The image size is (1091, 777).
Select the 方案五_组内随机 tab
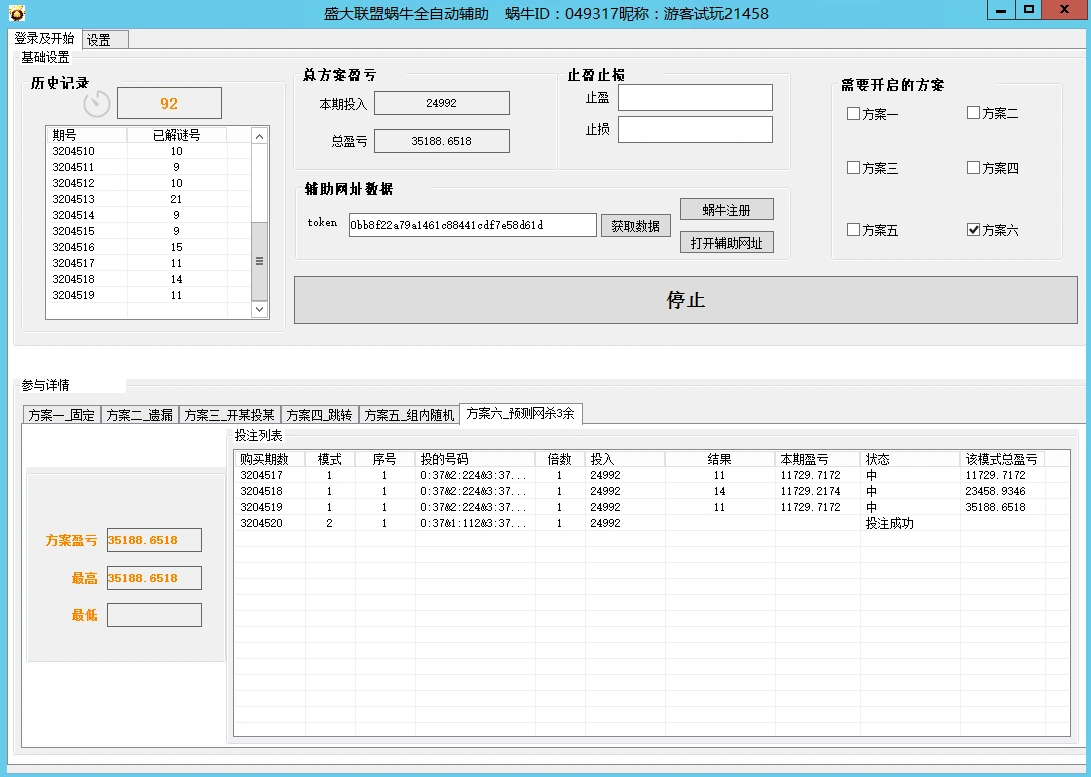click(408, 415)
